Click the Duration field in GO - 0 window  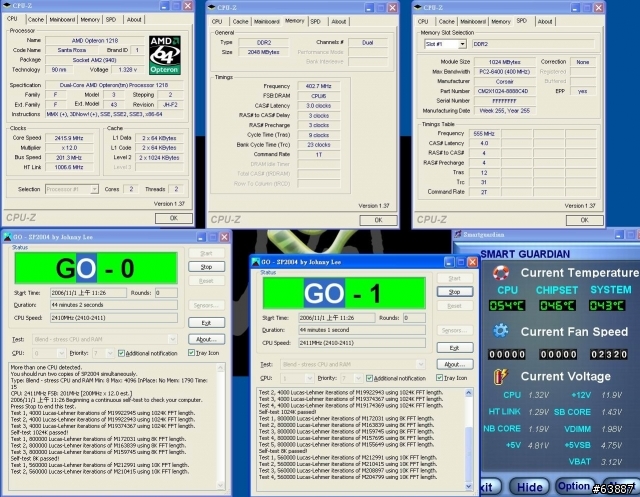coord(114,305)
